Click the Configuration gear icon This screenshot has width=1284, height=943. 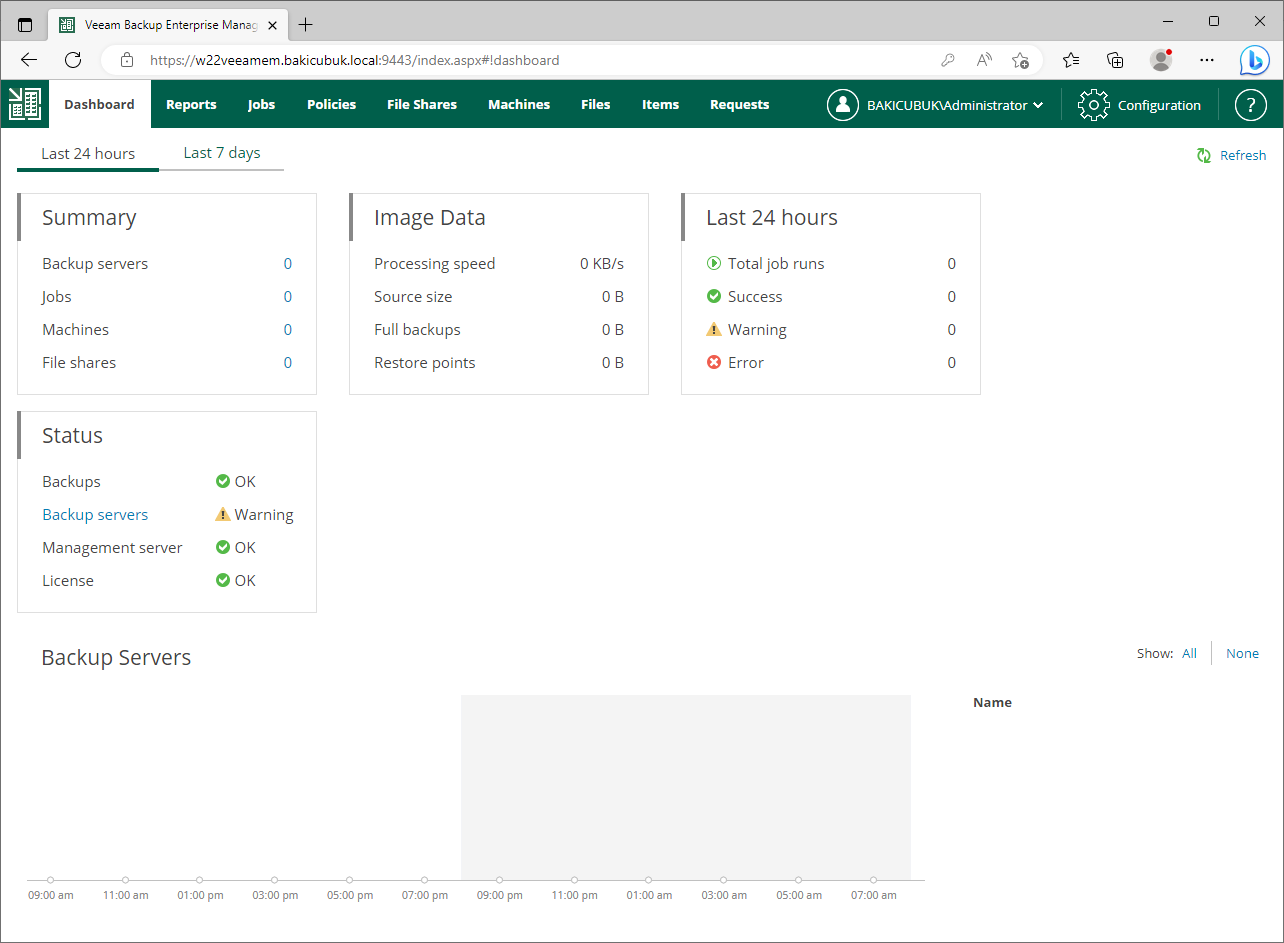(x=1094, y=105)
